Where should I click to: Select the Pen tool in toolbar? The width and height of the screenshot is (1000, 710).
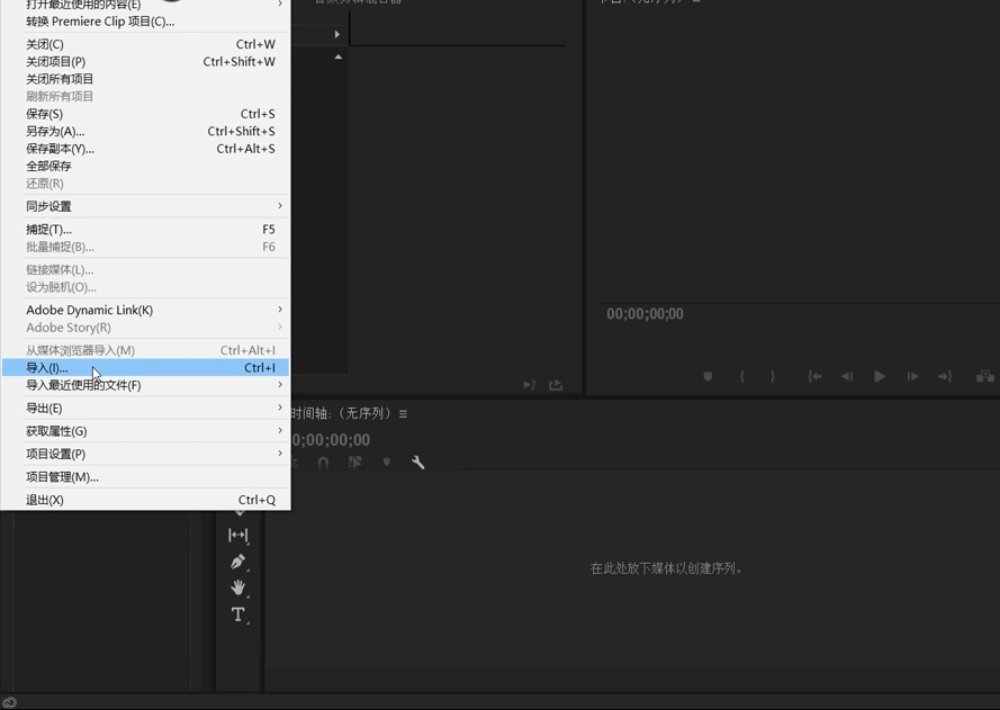pos(238,562)
